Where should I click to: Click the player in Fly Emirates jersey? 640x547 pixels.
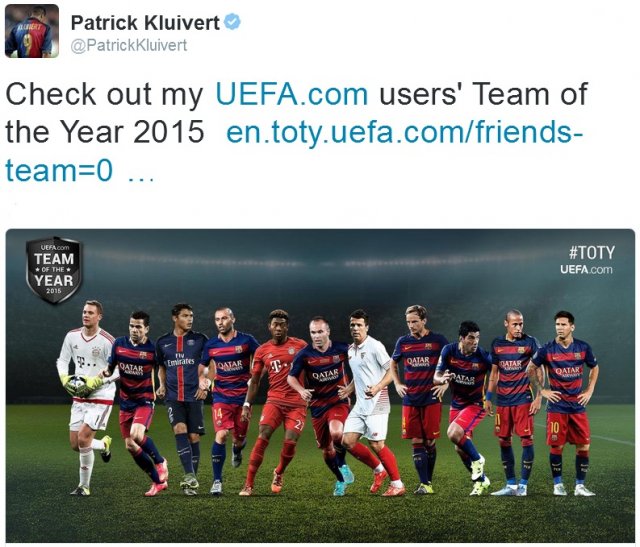(182, 398)
